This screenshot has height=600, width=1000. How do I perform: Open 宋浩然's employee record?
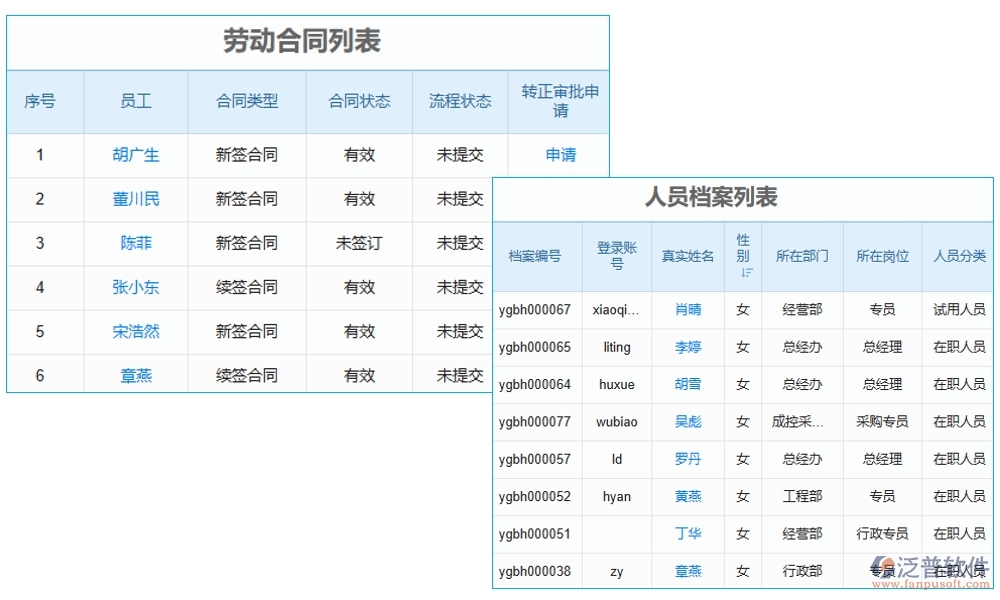coord(136,331)
